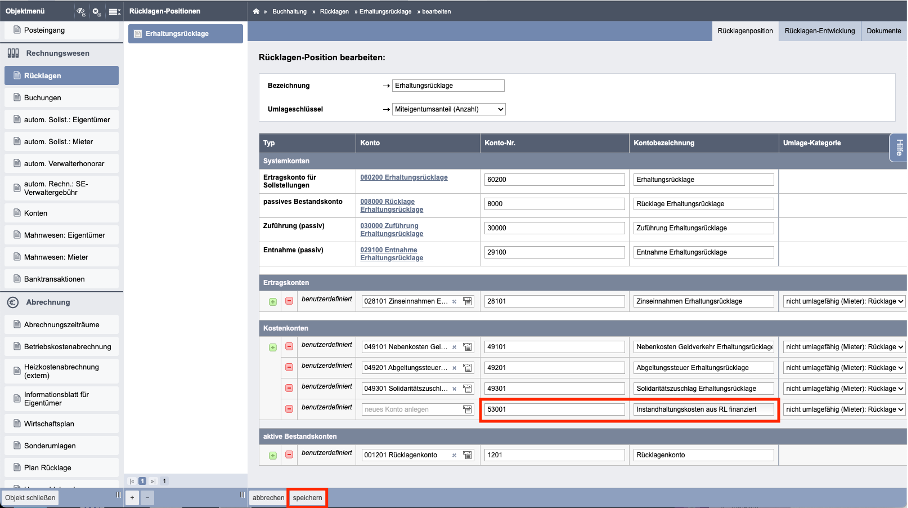Click Rücklagen in the breadcrumb
The image size is (908, 508).
pos(334,12)
